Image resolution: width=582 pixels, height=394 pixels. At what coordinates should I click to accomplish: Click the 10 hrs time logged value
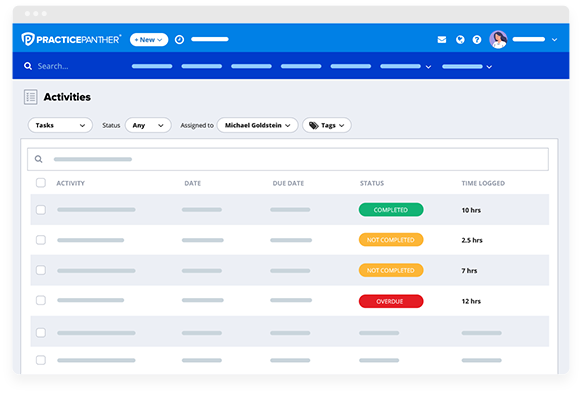tap(471, 210)
